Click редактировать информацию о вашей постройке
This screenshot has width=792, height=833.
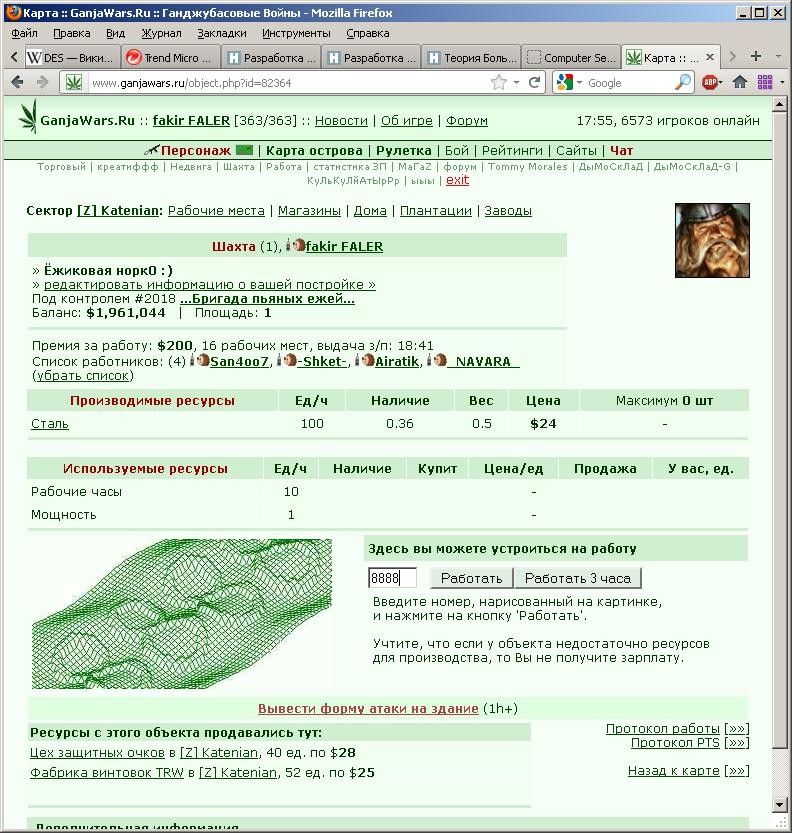click(x=209, y=284)
